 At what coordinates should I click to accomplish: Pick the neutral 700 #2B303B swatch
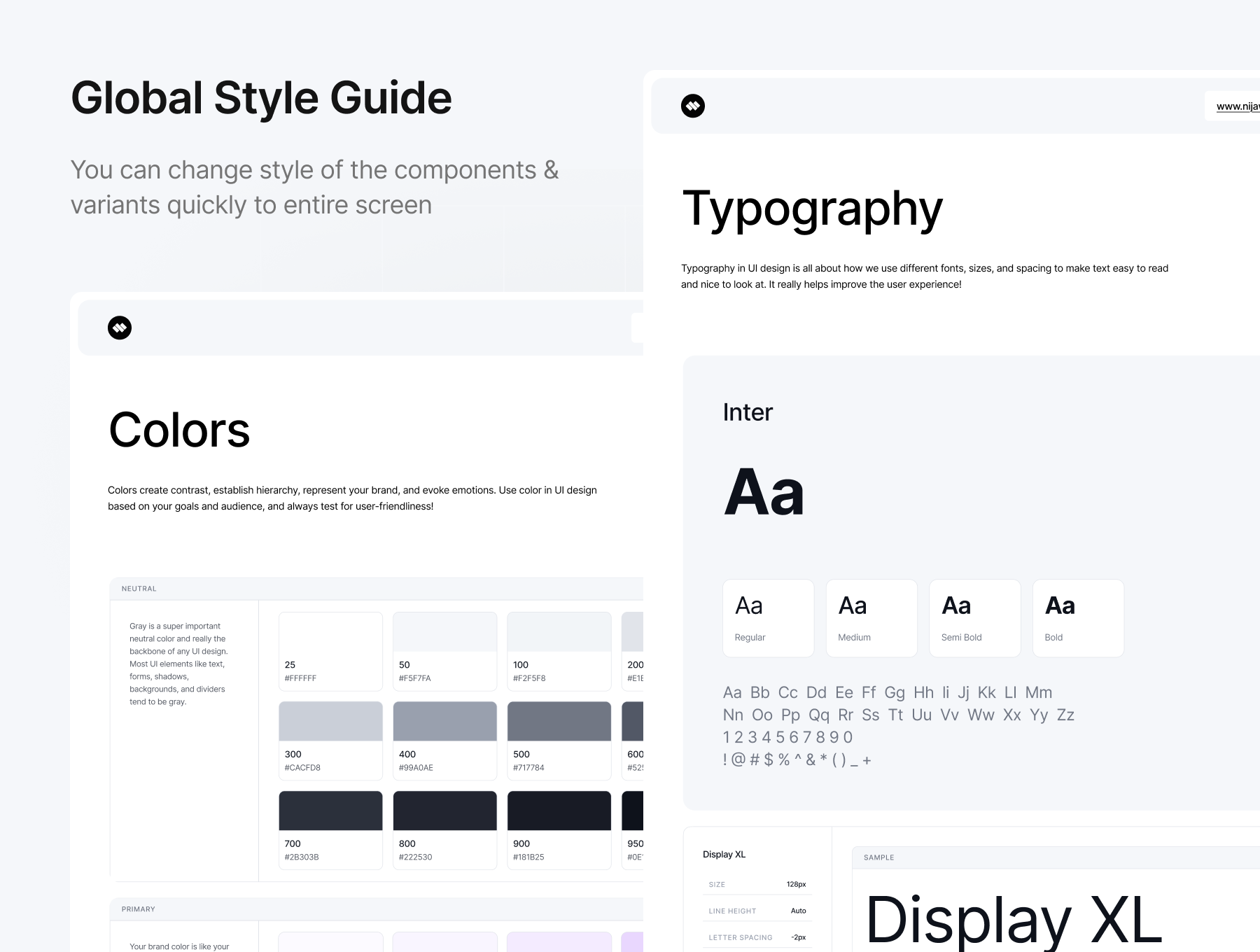(330, 830)
